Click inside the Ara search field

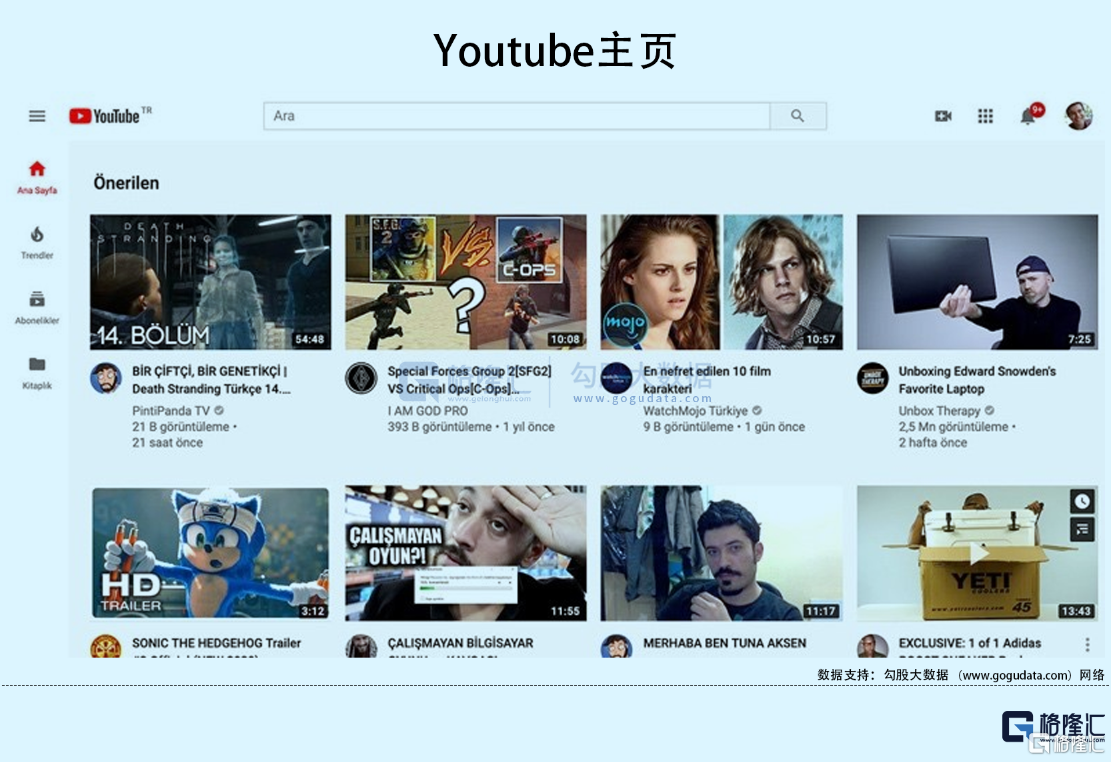[517, 116]
